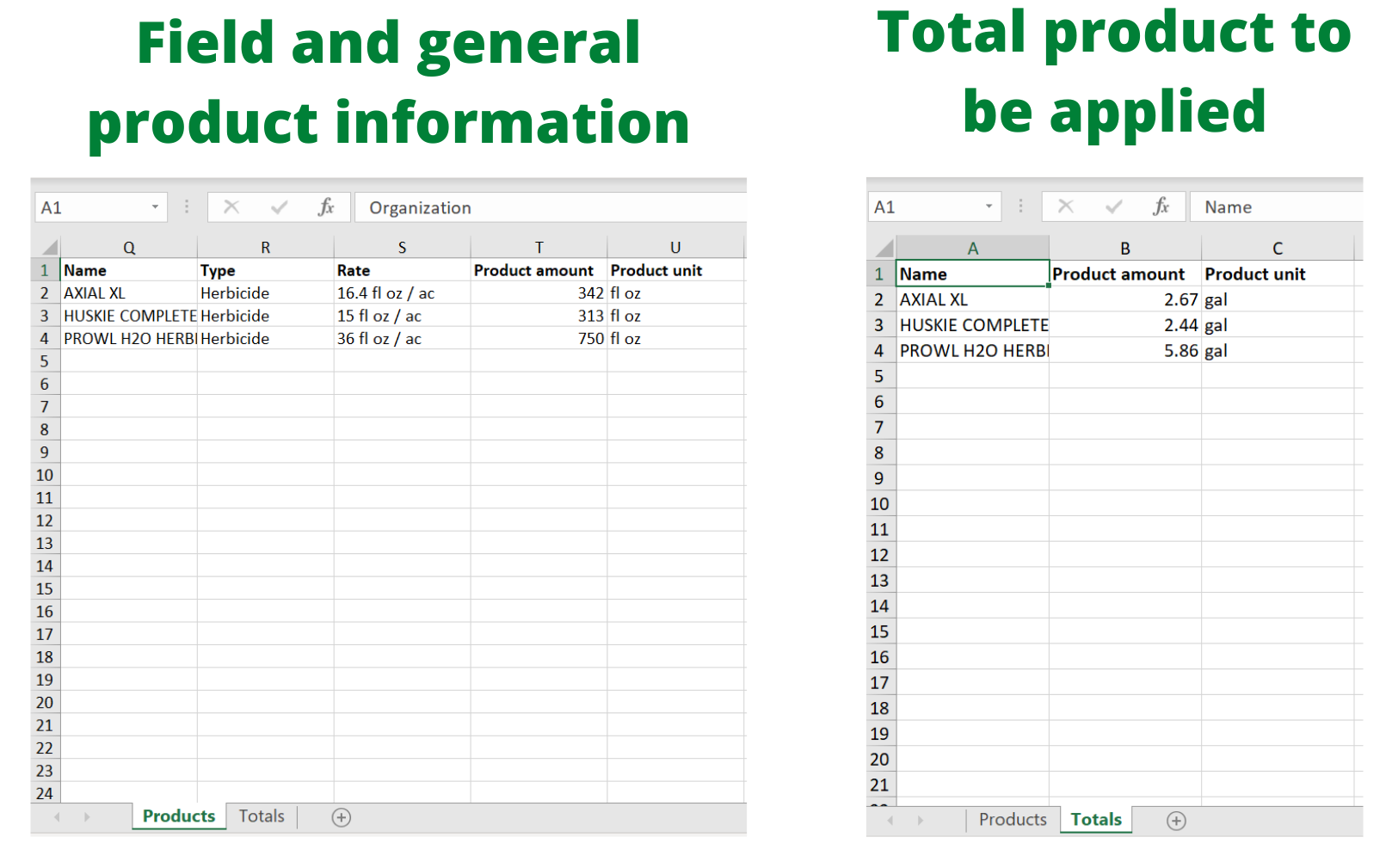Screen dimensions: 1392x868
Task: Switch to Products tab in right spreadsheet
Action: 1013,820
